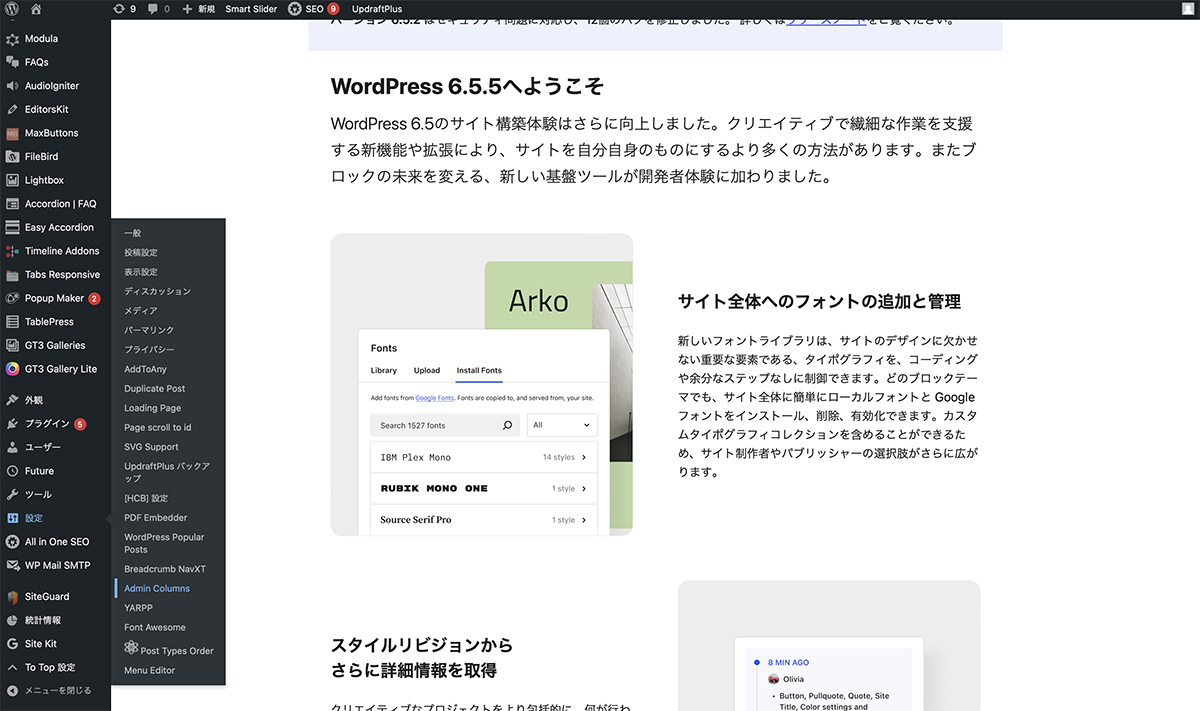This screenshot has height=711, width=1200.
Task: Follow the Google Fonts link
Action: tap(434, 398)
